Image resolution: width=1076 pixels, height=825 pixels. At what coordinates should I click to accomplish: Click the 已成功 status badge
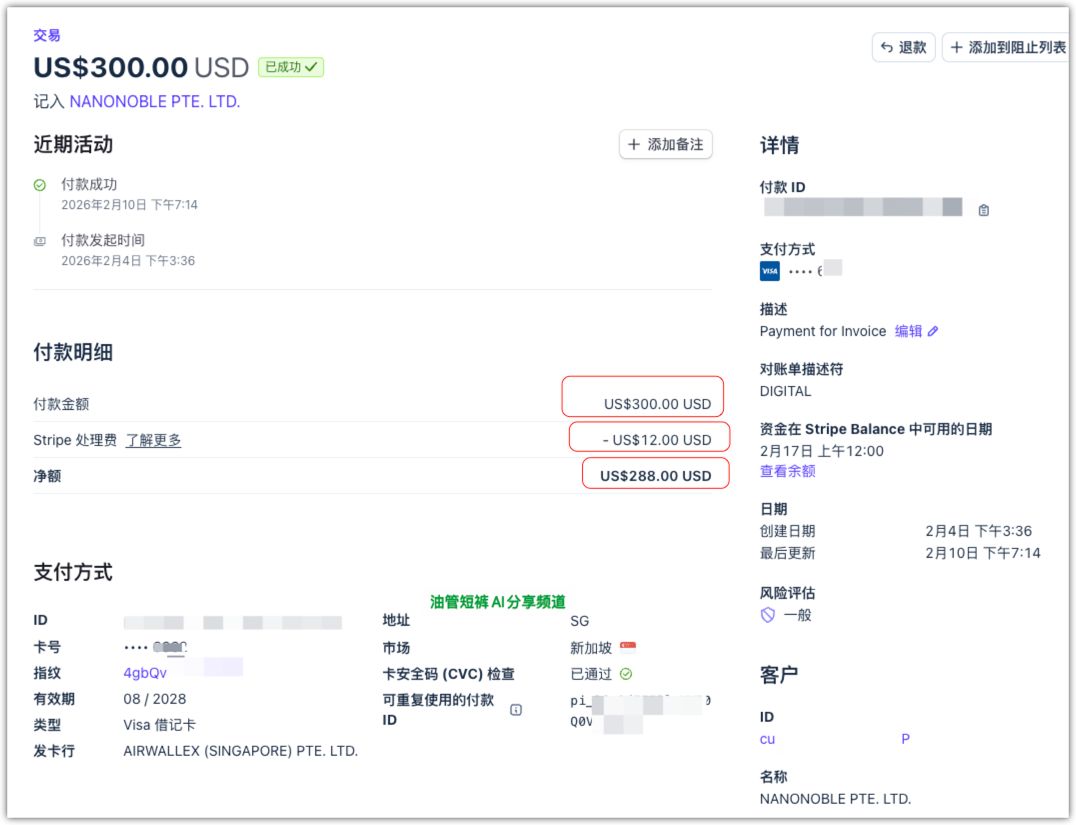[x=290, y=67]
